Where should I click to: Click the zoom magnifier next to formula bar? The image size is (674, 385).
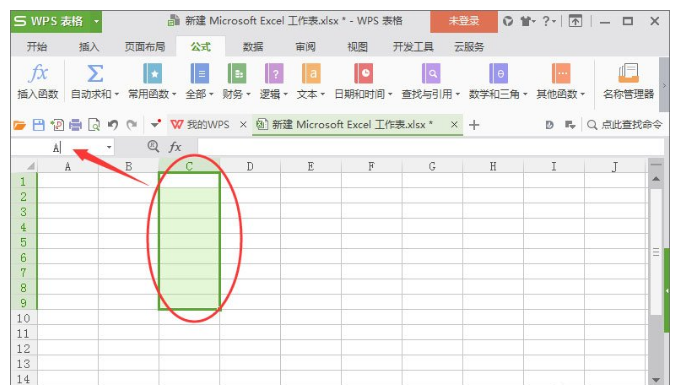pyautogui.click(x=153, y=147)
